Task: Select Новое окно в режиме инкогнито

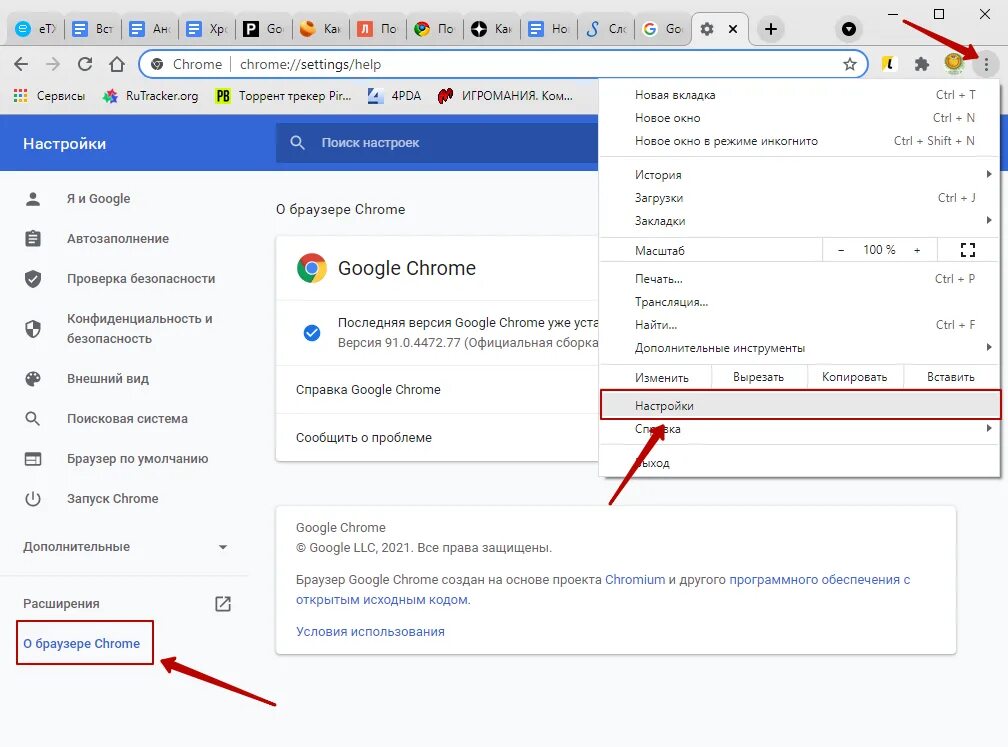Action: (799, 141)
